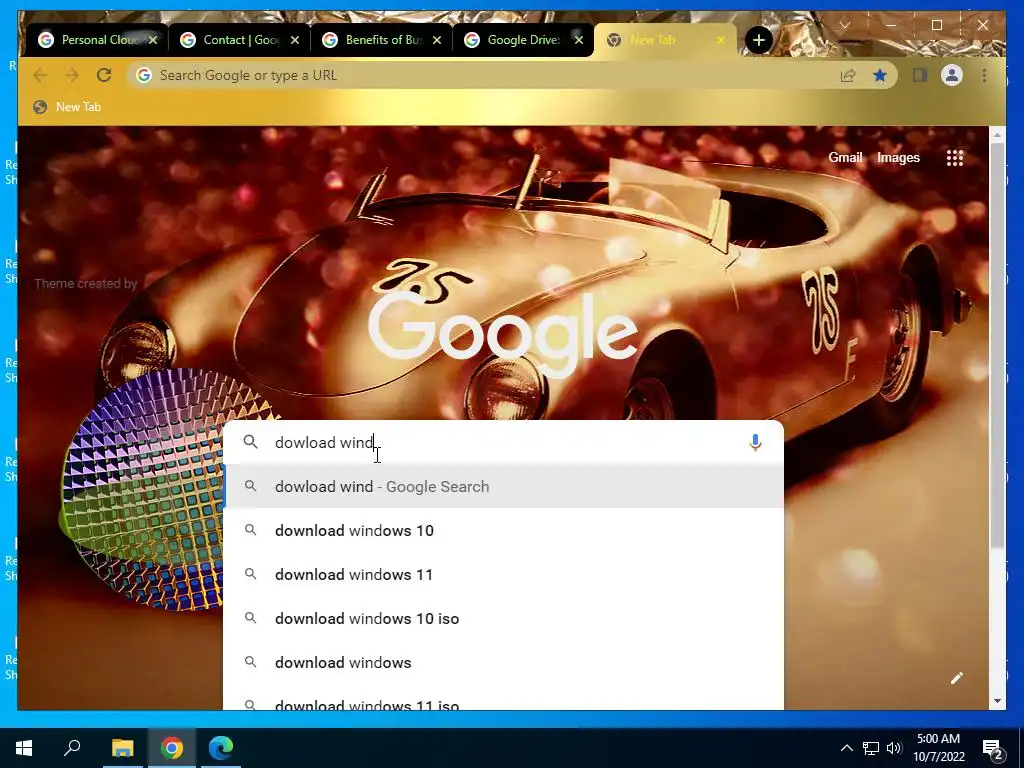Image resolution: width=1024 pixels, height=768 pixels.
Task: Open the clock showing 5:00 AM
Action: [938, 748]
